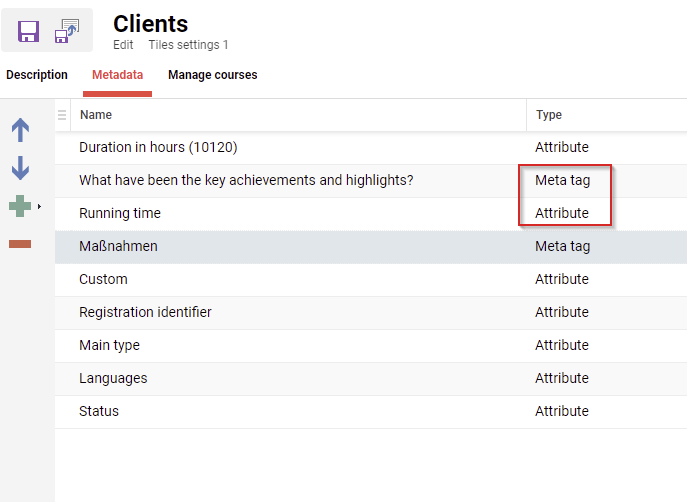Click the green plus add icon
Viewport: 687px width, 502px height.
20,206
